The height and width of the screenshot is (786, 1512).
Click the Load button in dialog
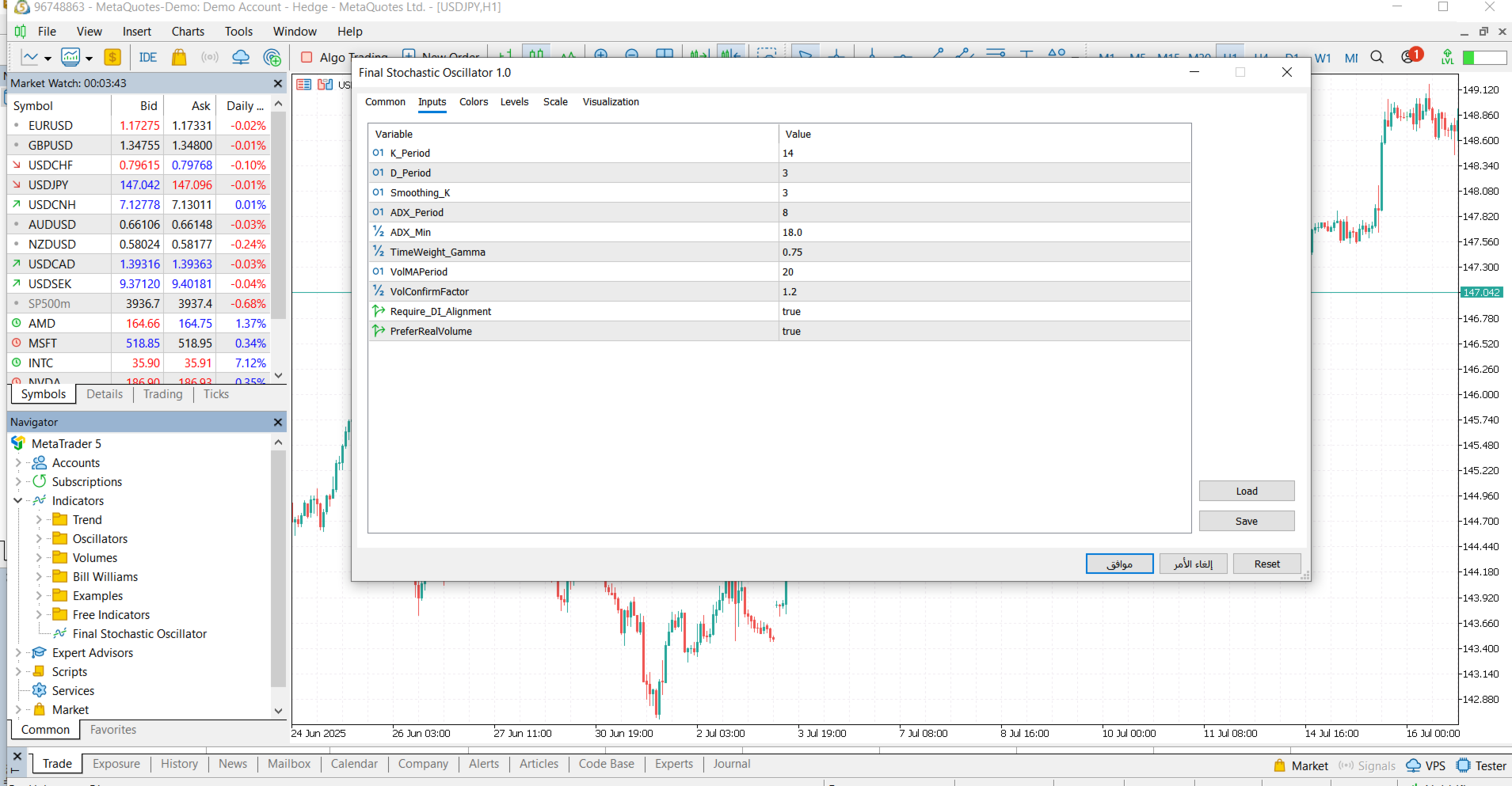coord(1247,491)
